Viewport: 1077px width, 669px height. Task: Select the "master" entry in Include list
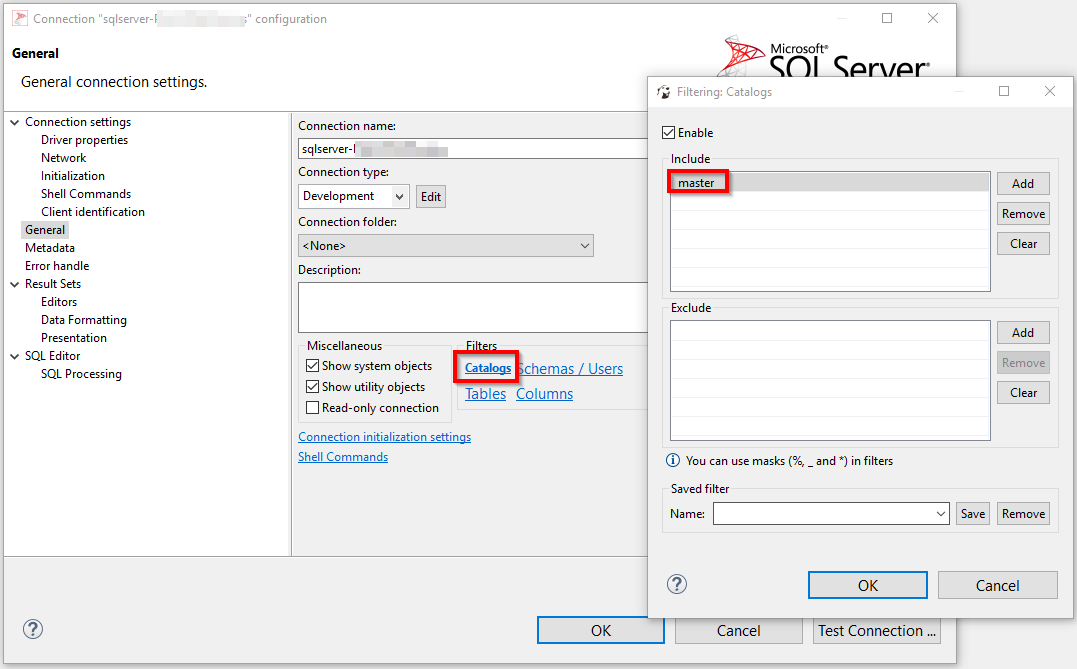click(x=697, y=183)
